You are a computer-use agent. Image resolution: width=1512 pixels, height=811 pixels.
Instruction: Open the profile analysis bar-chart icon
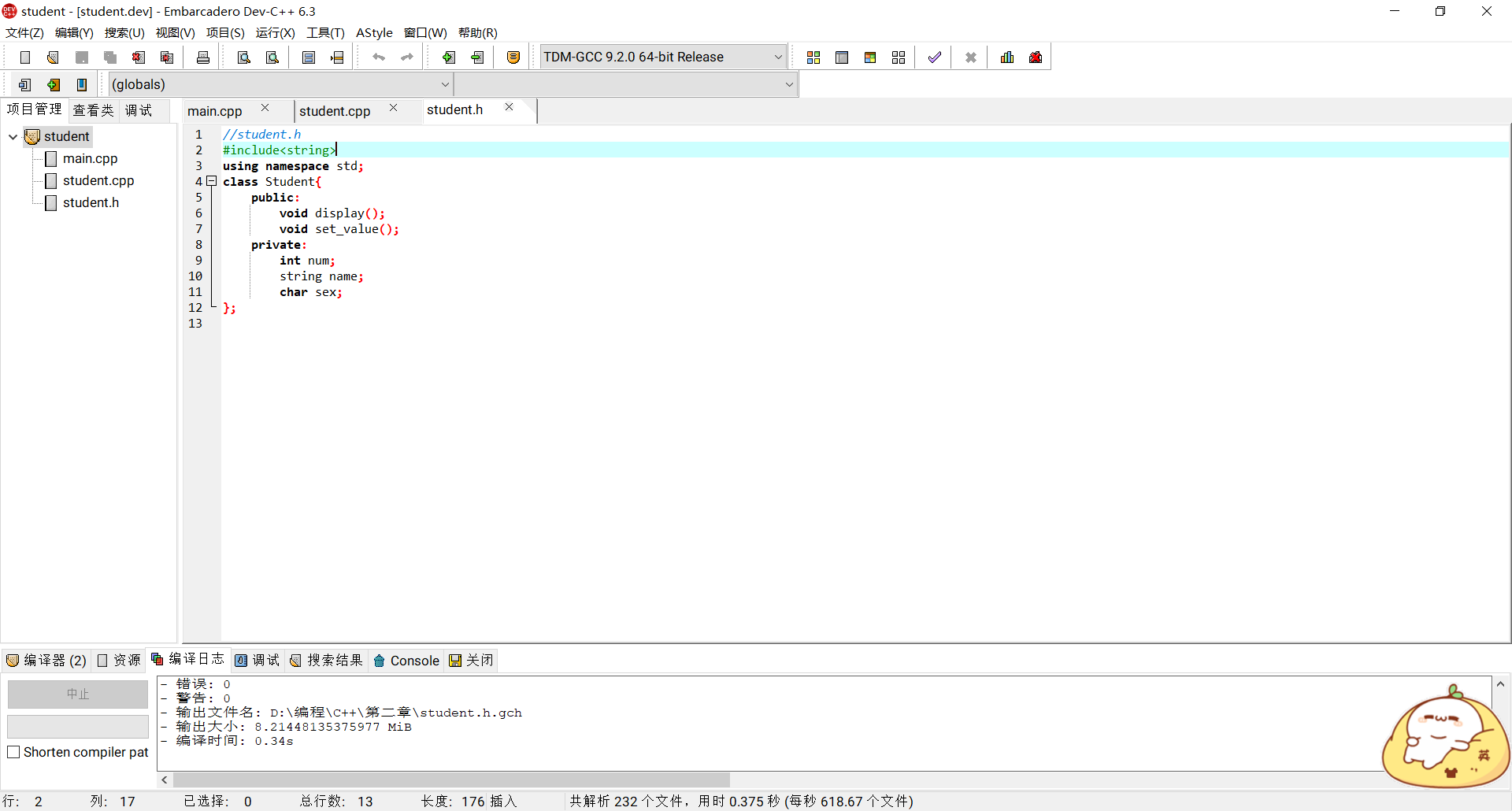1007,57
